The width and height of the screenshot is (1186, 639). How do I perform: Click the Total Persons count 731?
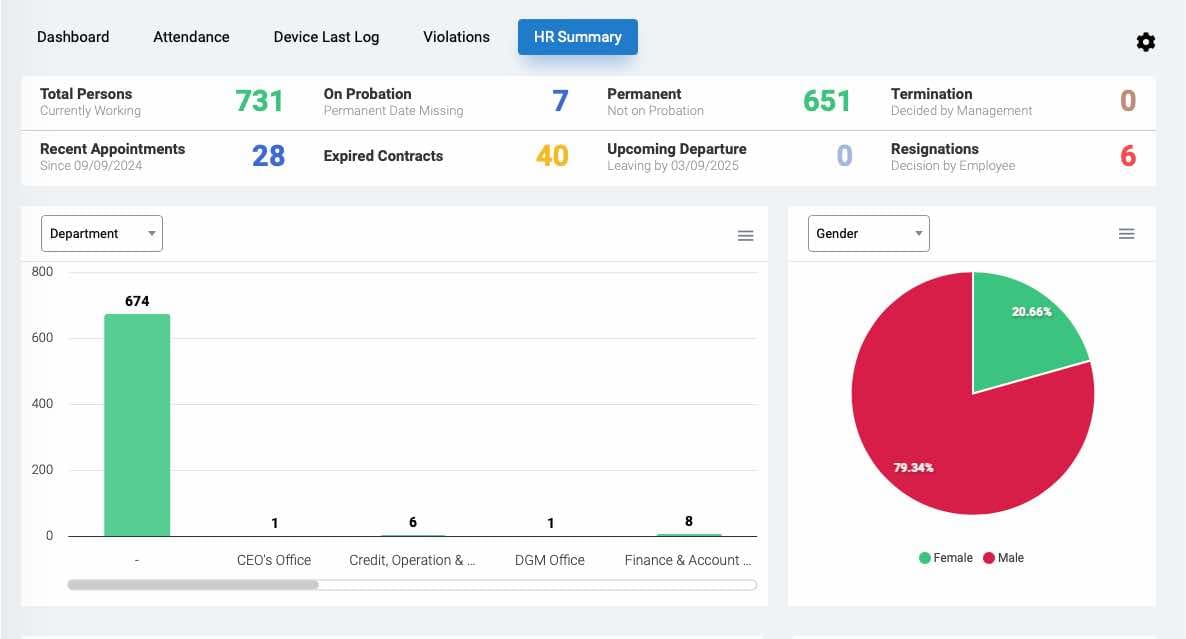[x=259, y=101]
